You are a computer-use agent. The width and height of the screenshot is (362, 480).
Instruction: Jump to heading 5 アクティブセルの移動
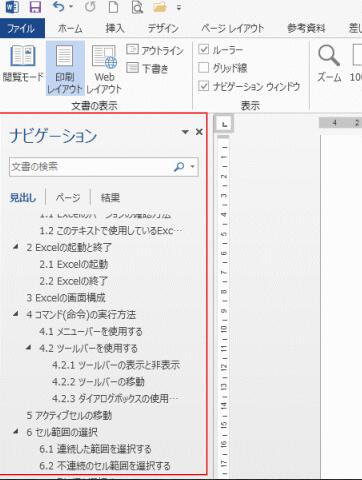(69, 415)
